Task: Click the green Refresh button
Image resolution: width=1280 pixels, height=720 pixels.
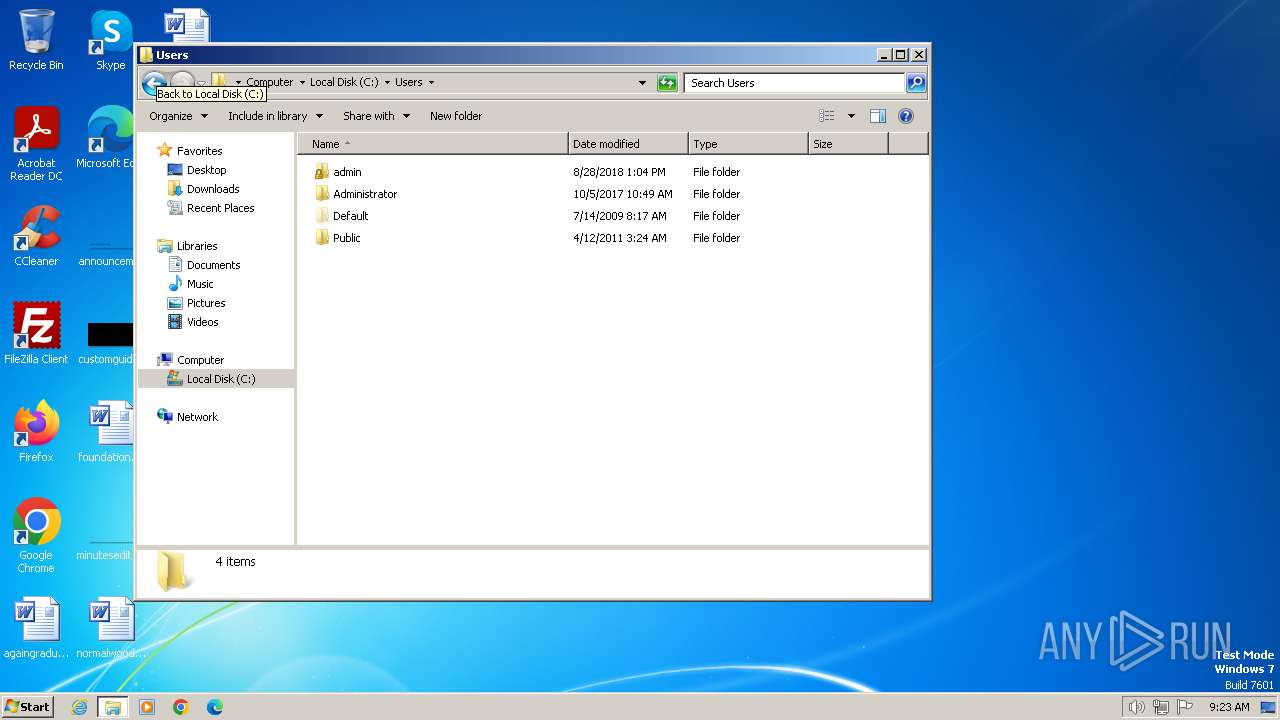Action: click(x=667, y=83)
